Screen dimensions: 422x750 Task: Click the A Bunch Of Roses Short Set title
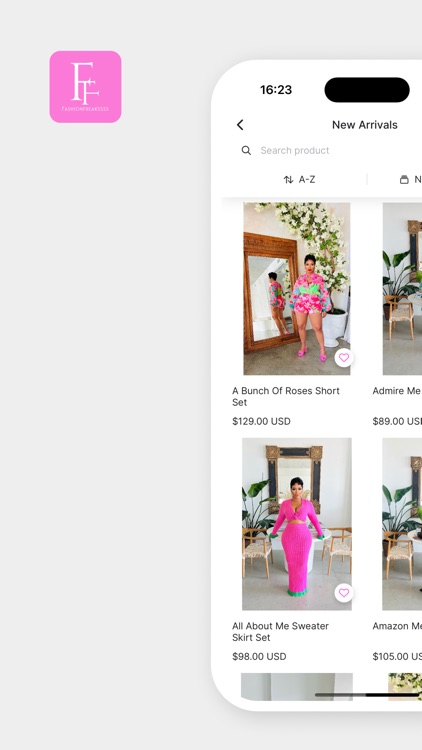(286, 397)
